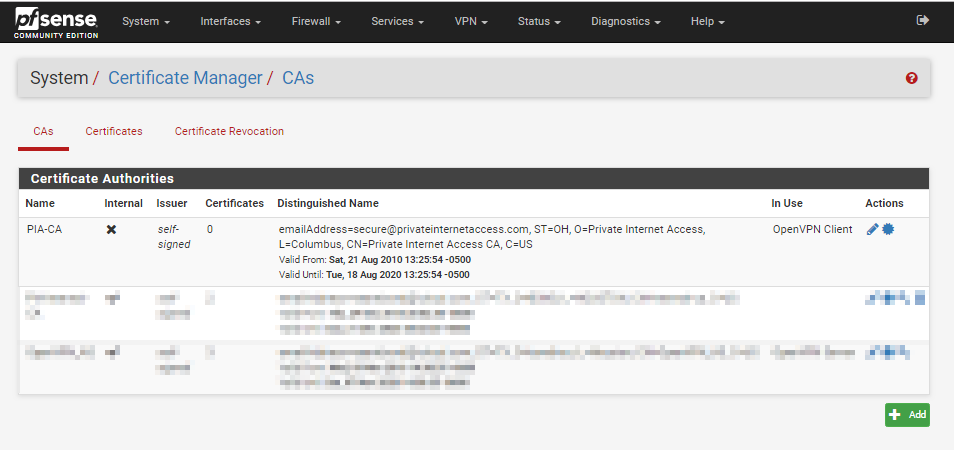
Task: Click the export CA icon for PIA-CA
Action: (888, 230)
